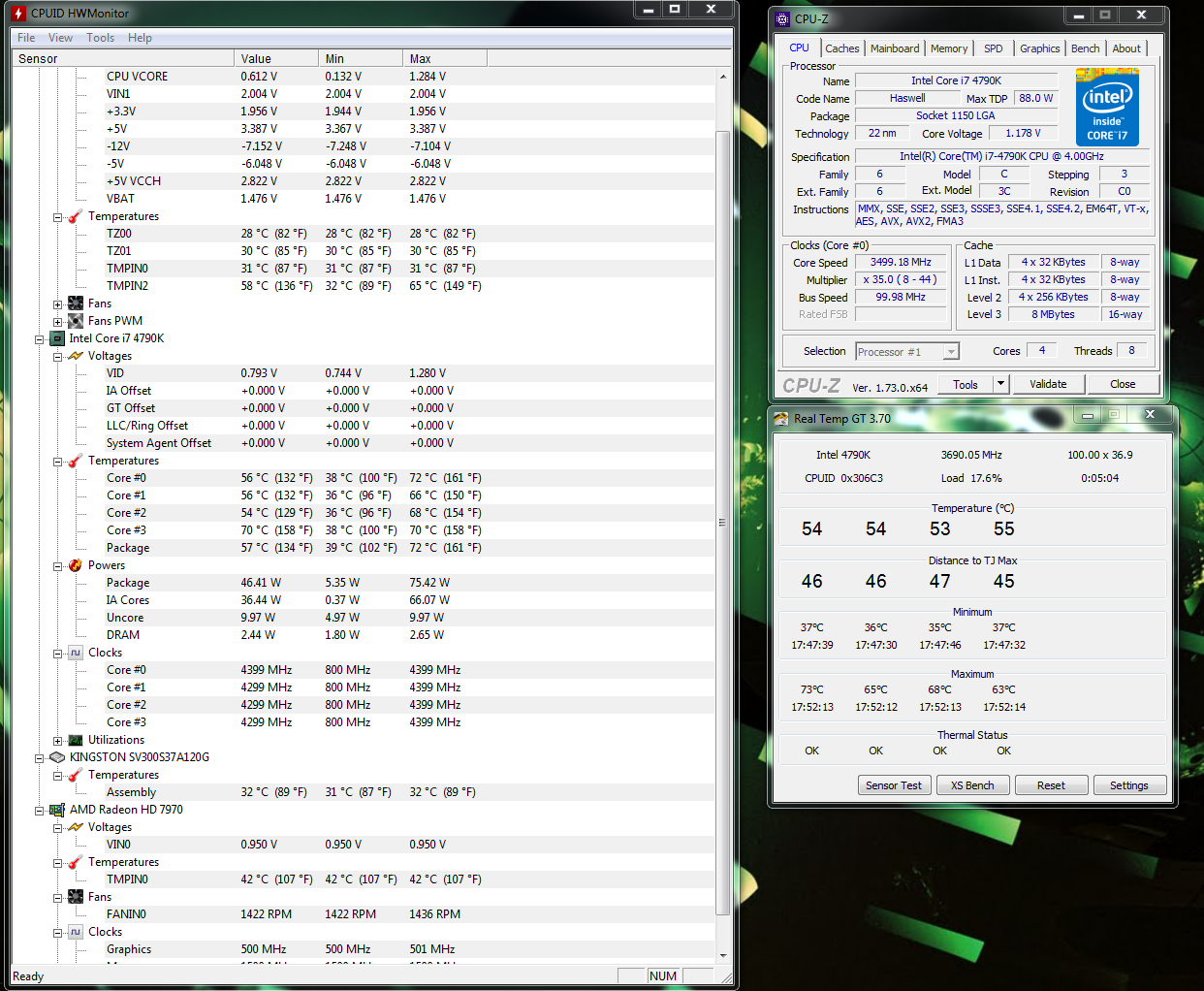1204x991 pixels.
Task: Open the HWMonitor Tools menu
Action: tap(100, 38)
